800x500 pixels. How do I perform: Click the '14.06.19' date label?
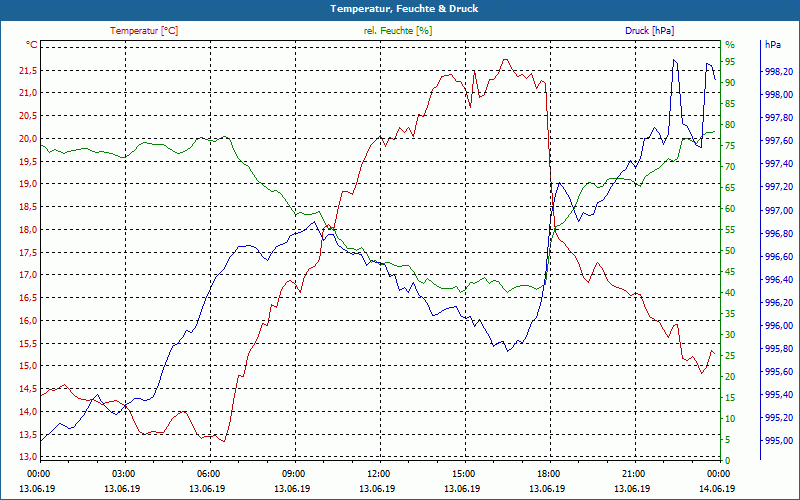point(717,488)
